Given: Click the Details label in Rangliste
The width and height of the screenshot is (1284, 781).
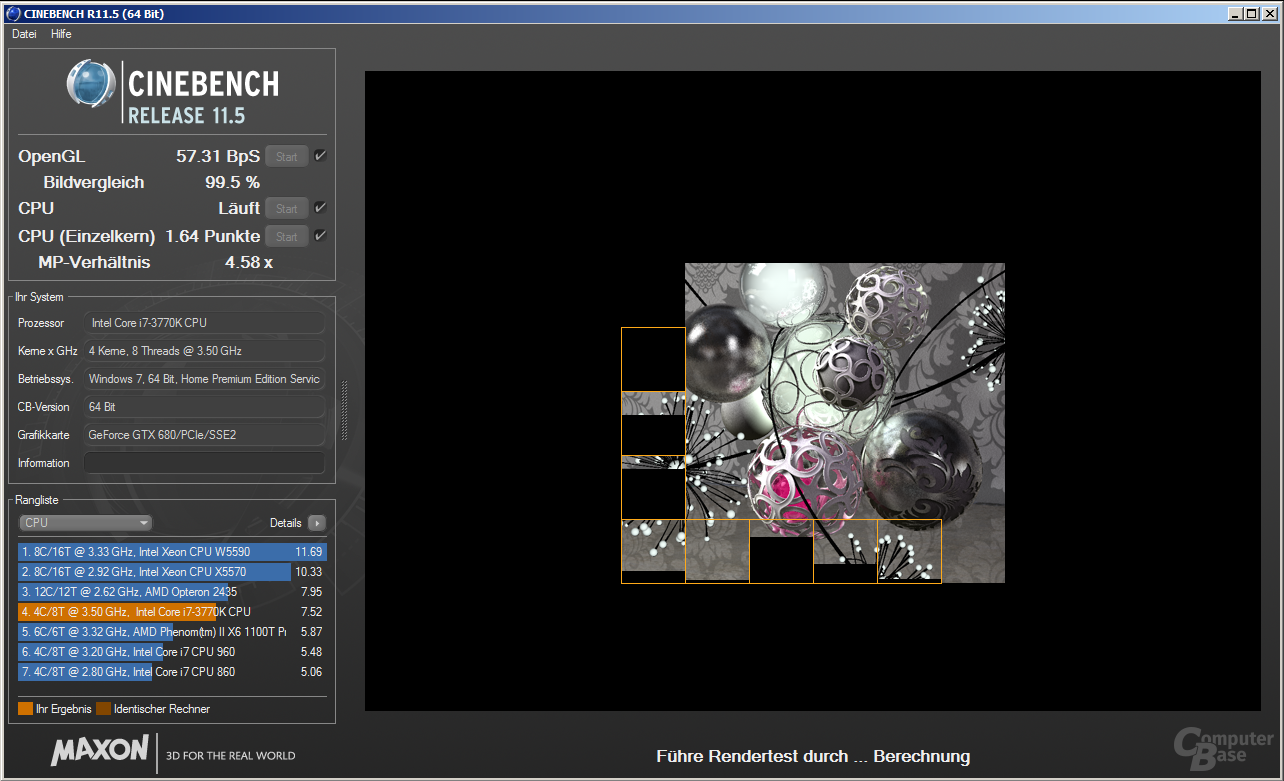Looking at the screenshot, I should coord(286,523).
